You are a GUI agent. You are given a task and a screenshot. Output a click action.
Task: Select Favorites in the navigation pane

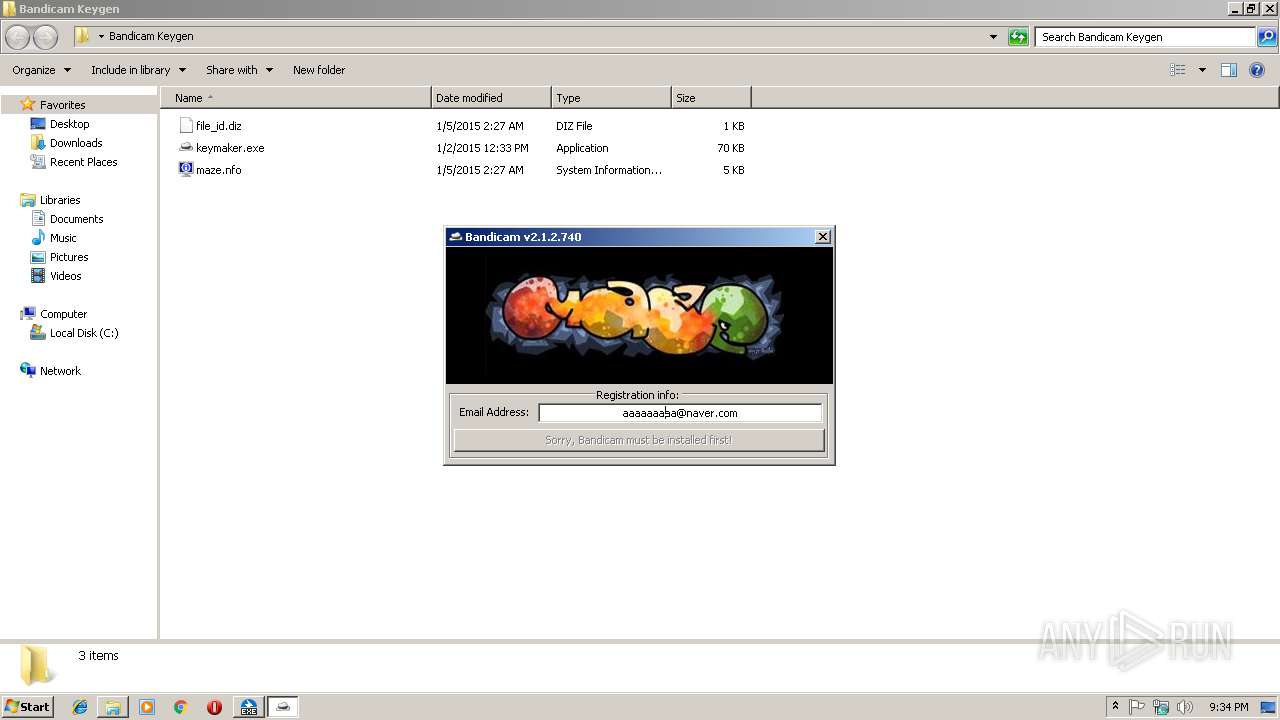click(x=62, y=105)
